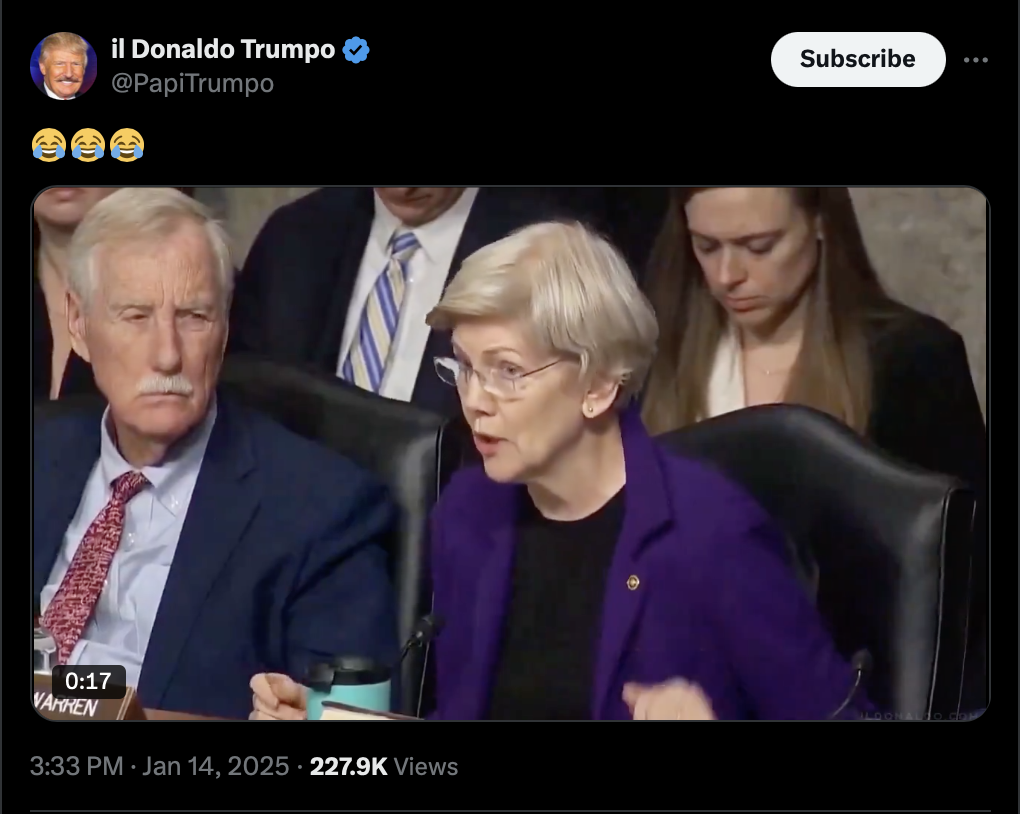The image size is (1020, 814).
Task: Click the last laughing-crying emoji
Action: (x=127, y=144)
